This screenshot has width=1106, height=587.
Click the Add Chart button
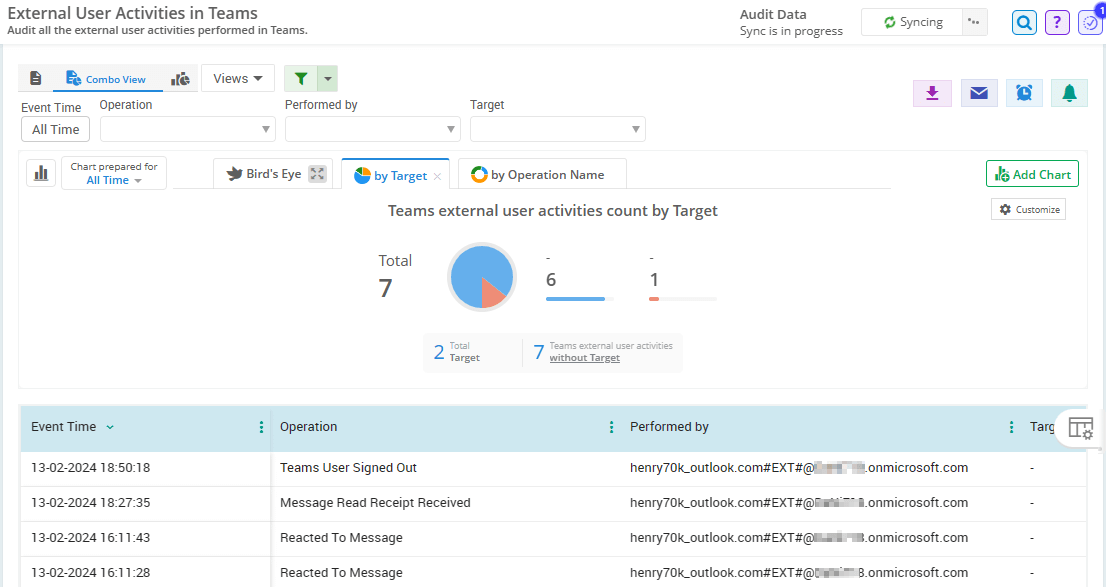click(1033, 174)
